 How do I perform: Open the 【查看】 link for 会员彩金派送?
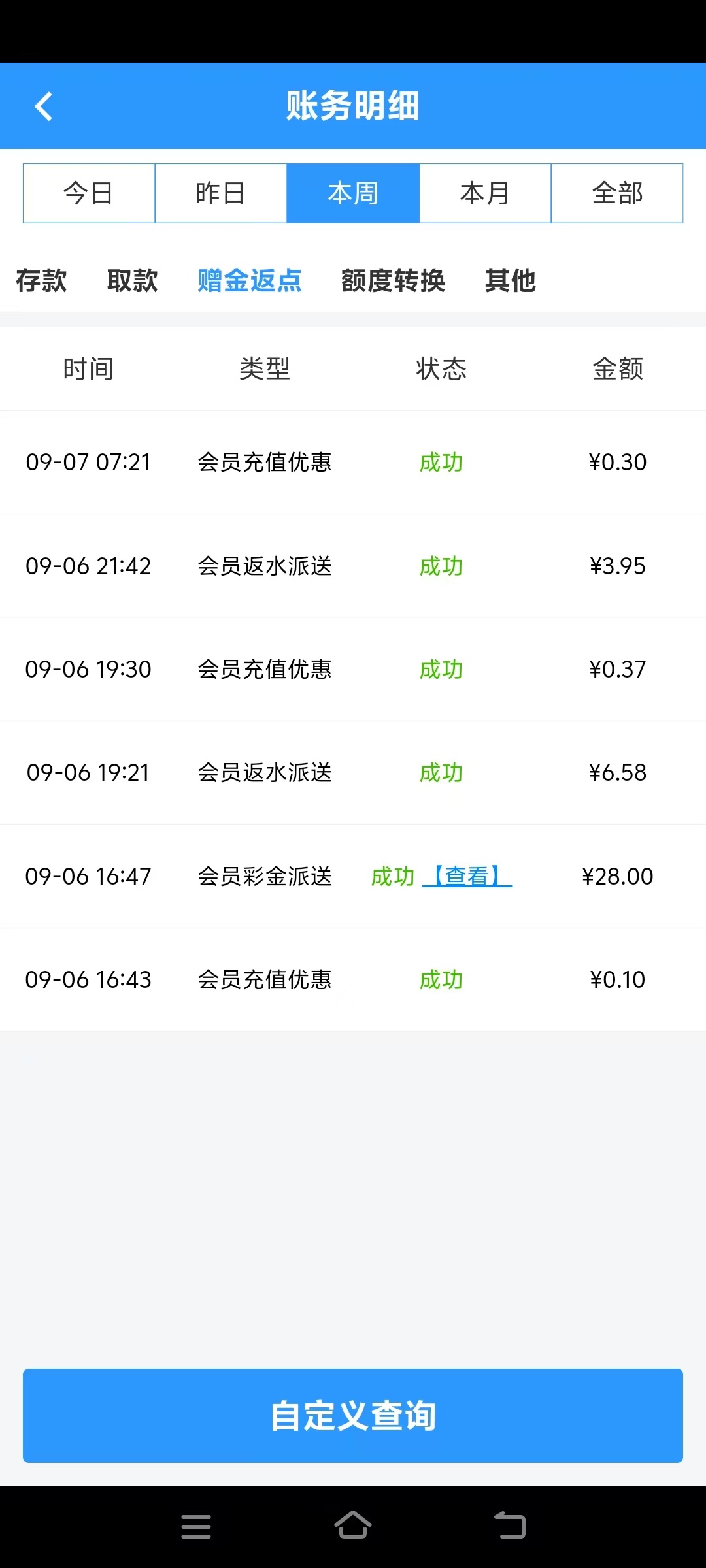pos(467,876)
